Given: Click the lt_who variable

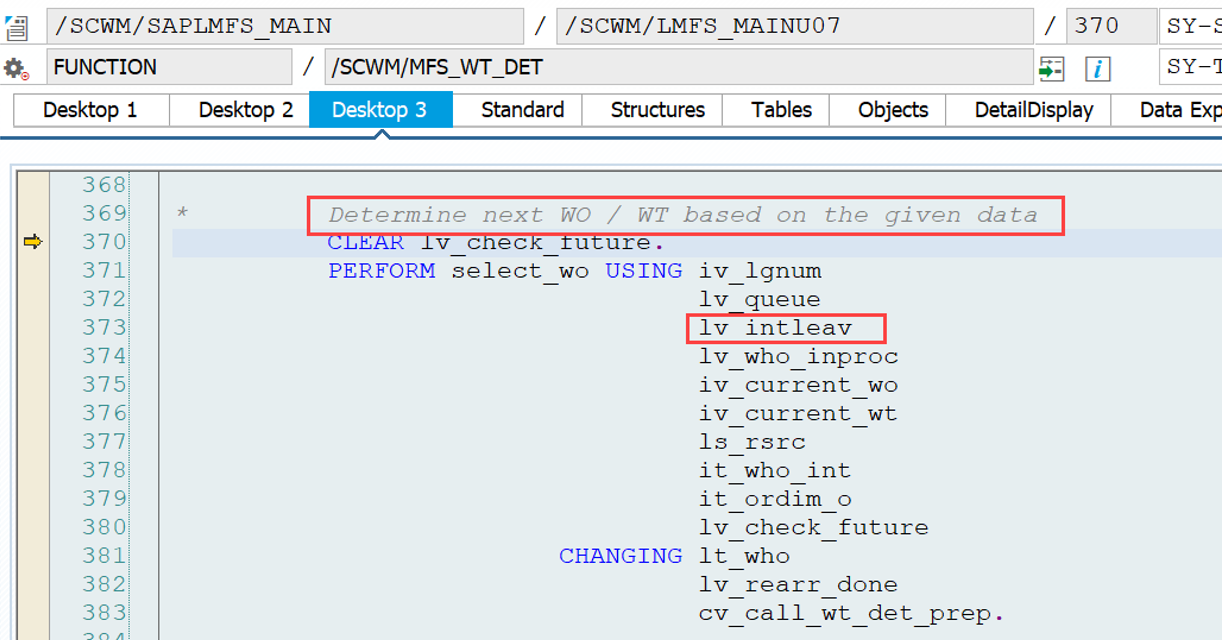Looking at the screenshot, I should (745, 556).
